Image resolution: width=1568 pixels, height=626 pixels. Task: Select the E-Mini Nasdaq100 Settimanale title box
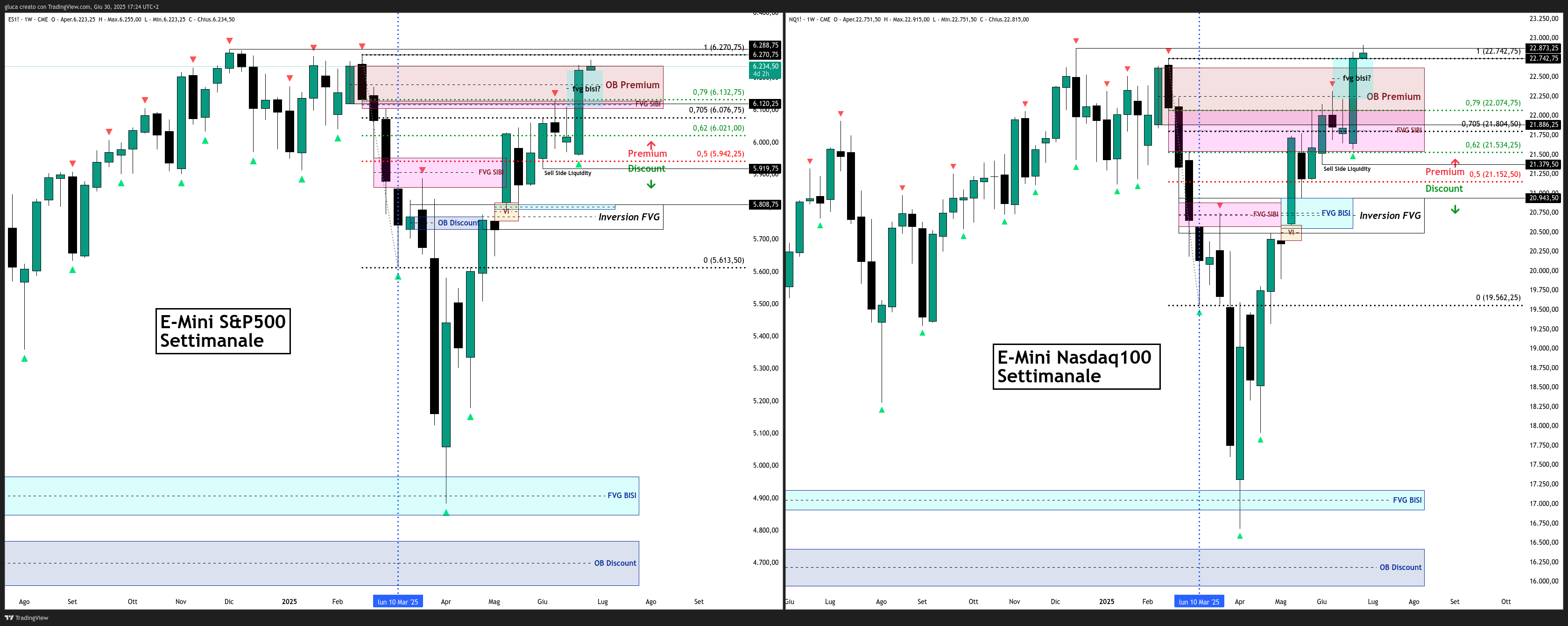point(1076,366)
